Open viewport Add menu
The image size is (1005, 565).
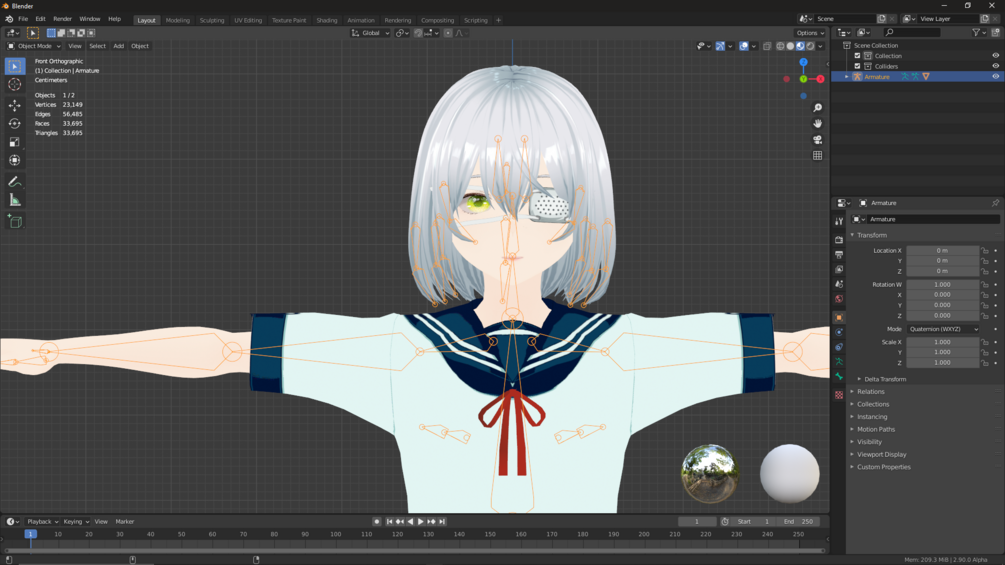[119, 46]
